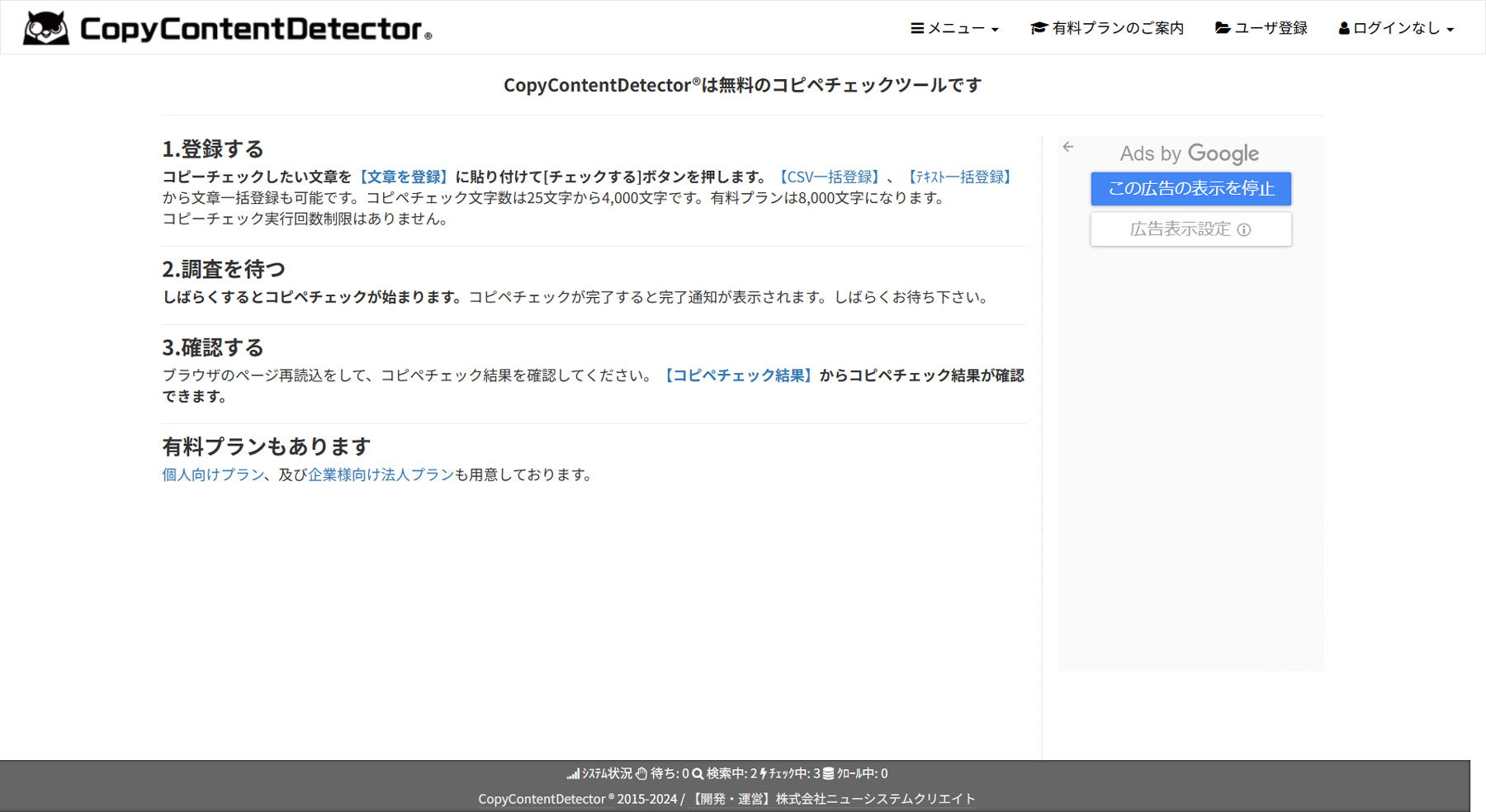Click the CopyContentDetector owl logo
The width and height of the screenshot is (1486, 812).
46,28
